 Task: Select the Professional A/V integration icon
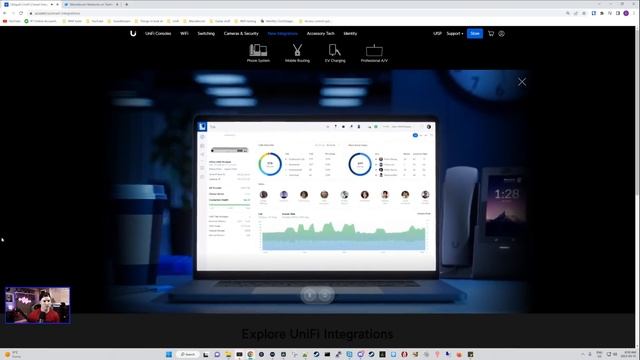click(374, 53)
